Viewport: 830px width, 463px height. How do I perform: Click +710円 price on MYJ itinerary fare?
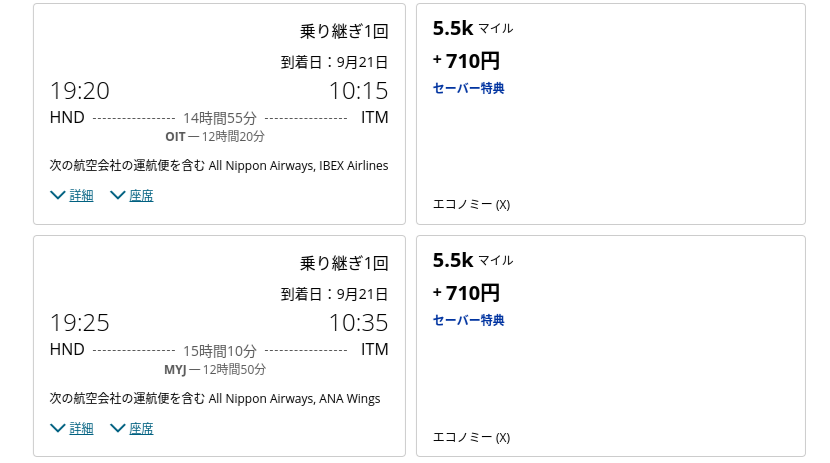466,293
